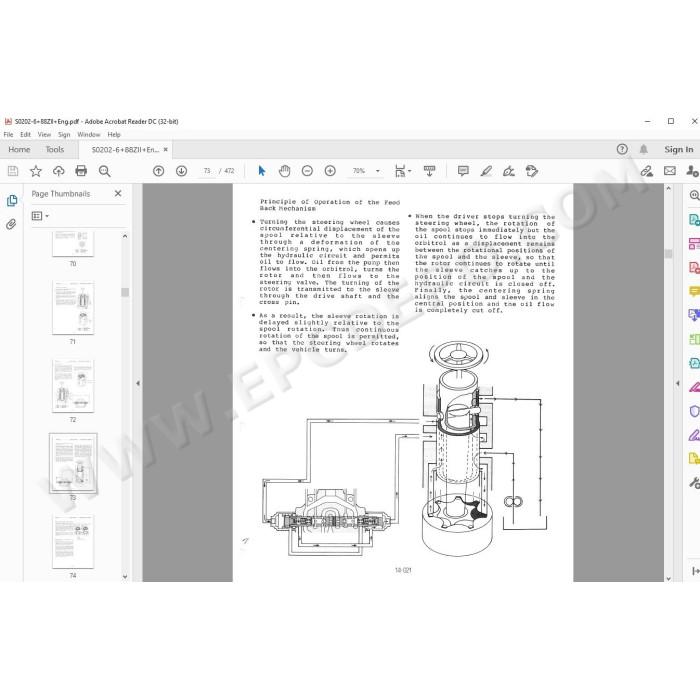Click the document scroll down arrow
The width and height of the screenshot is (700, 700).
click(x=668, y=578)
